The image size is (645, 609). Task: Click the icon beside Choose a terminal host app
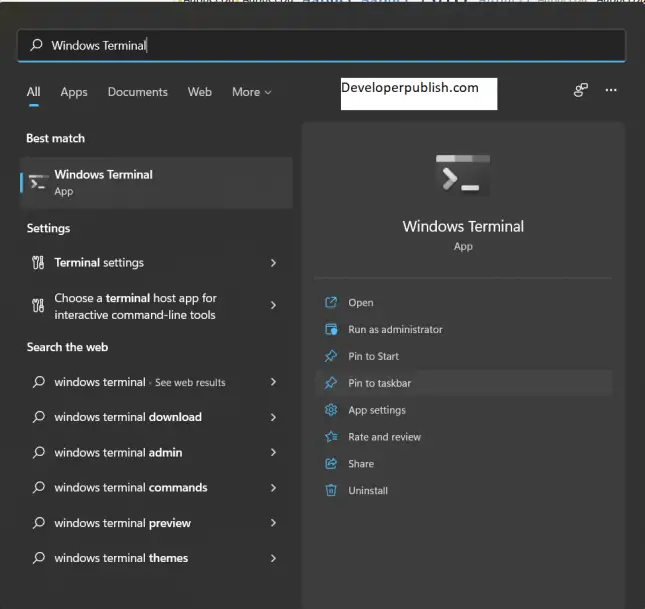[x=38, y=306]
